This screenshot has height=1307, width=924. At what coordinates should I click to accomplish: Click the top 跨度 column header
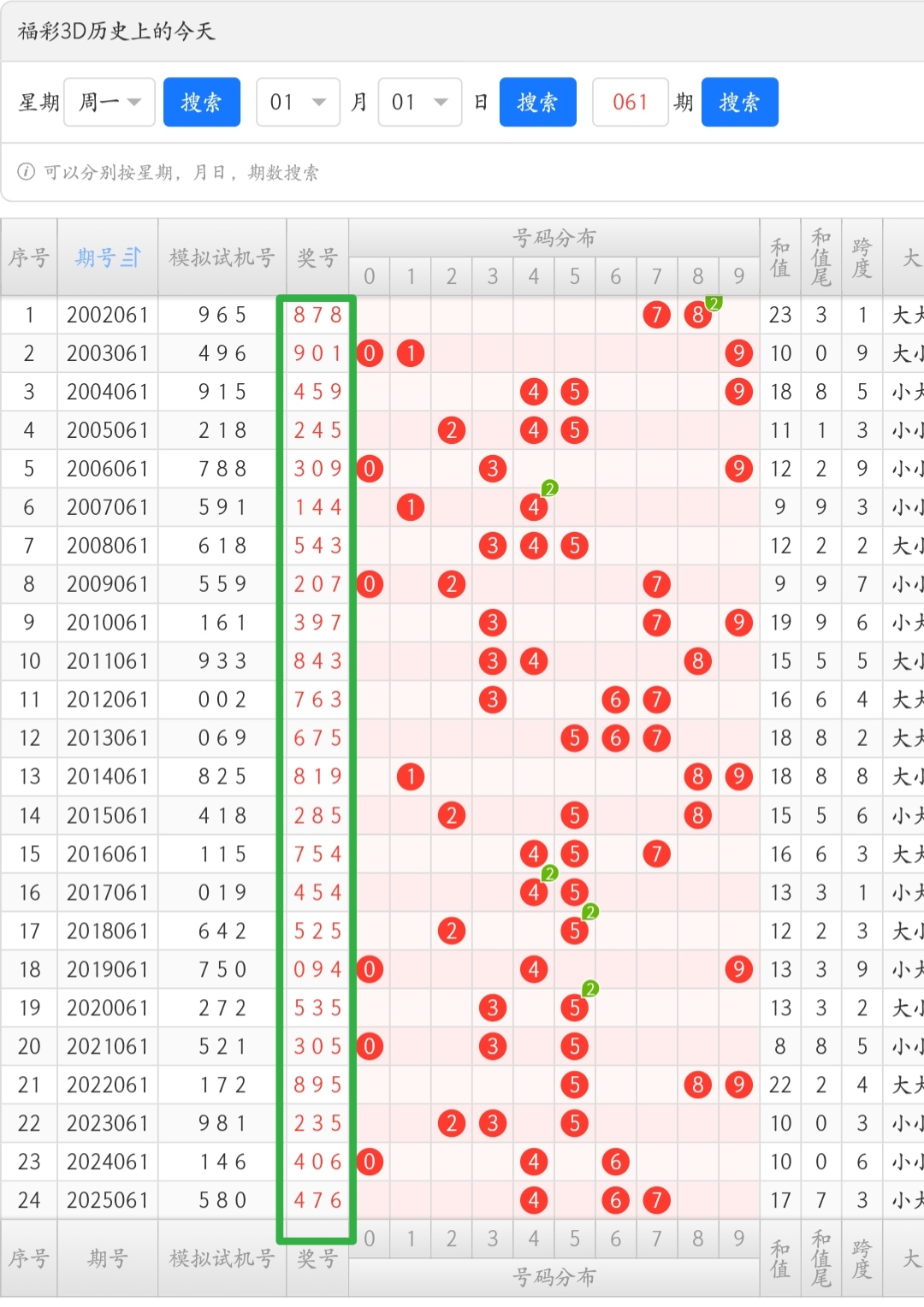click(x=862, y=257)
